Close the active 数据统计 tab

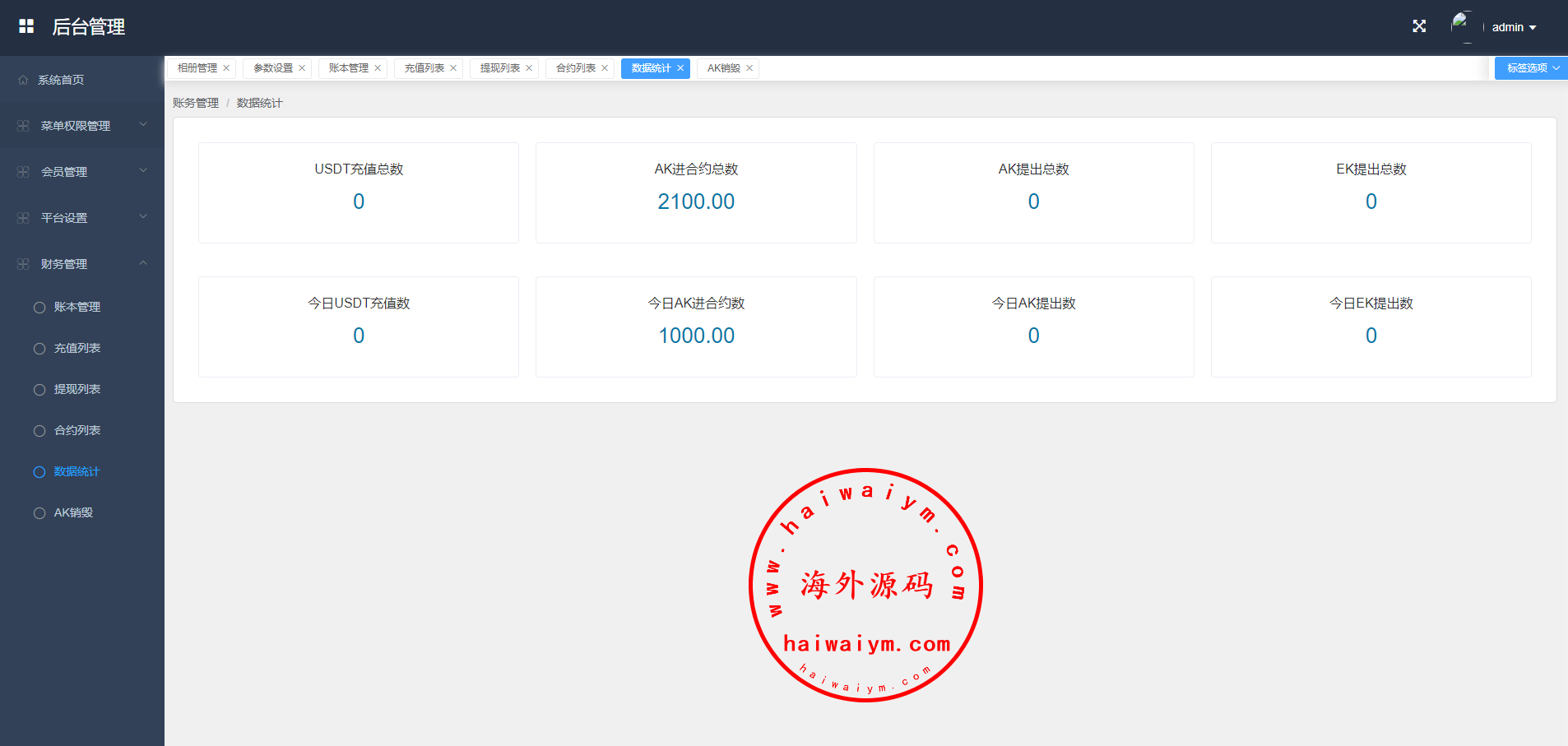680,68
